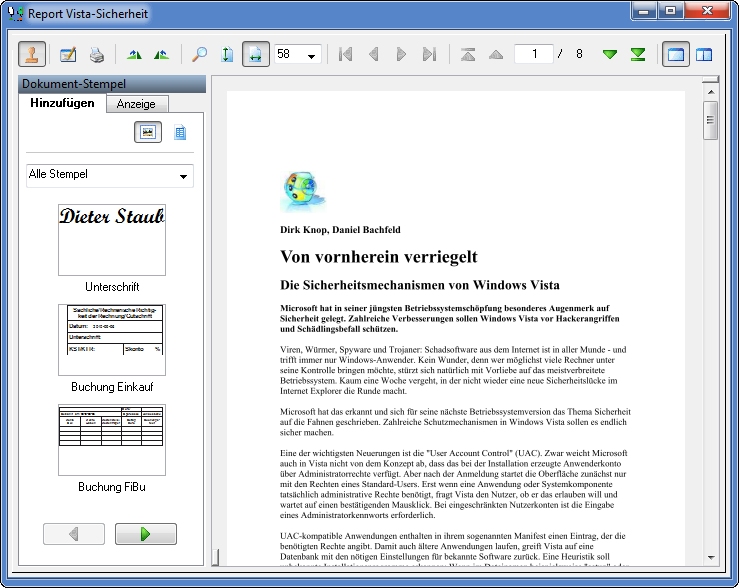The height and width of the screenshot is (588, 739).
Task: Click the total pages value 8
Action: click(x=579, y=54)
